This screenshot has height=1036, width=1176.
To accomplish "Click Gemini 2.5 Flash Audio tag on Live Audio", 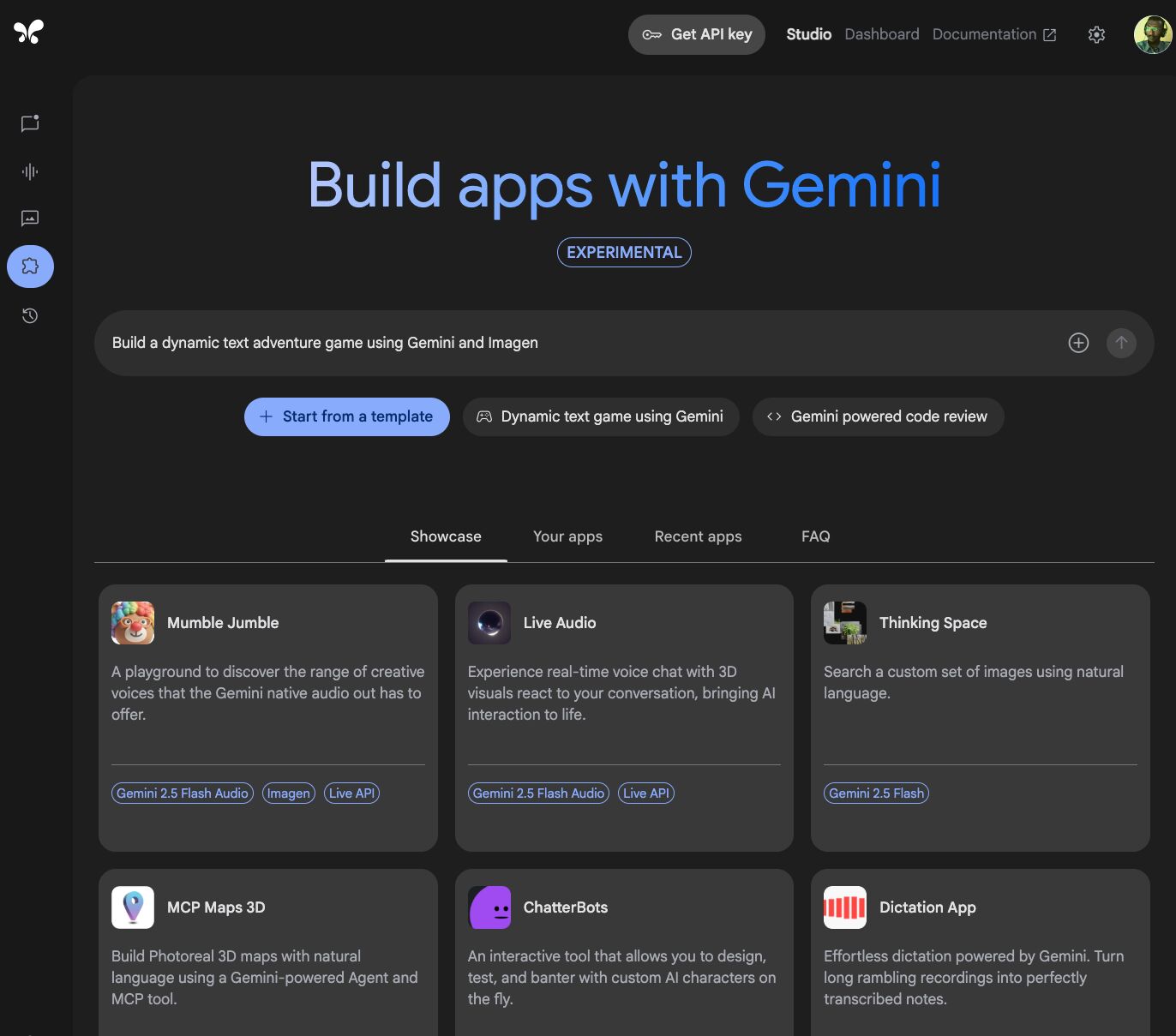I will (538, 793).
